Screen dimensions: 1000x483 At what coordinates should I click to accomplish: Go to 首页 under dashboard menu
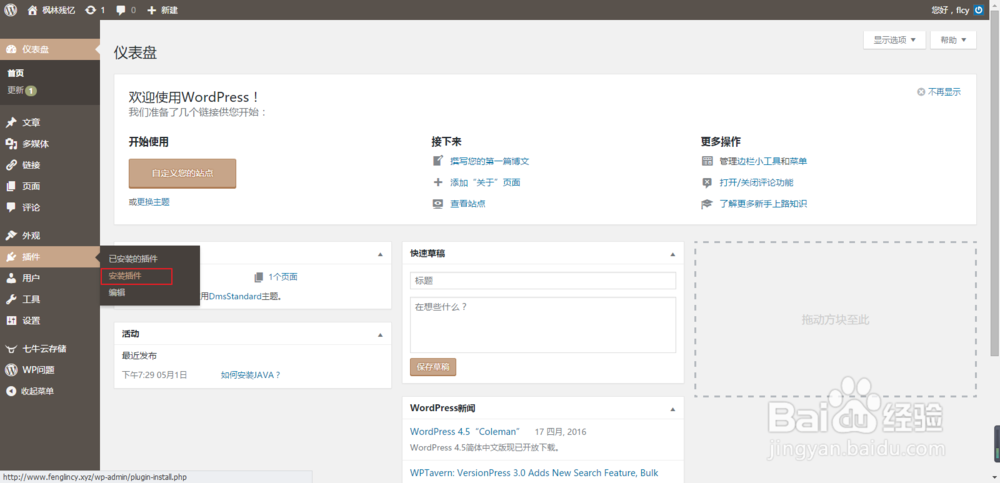click(15, 73)
